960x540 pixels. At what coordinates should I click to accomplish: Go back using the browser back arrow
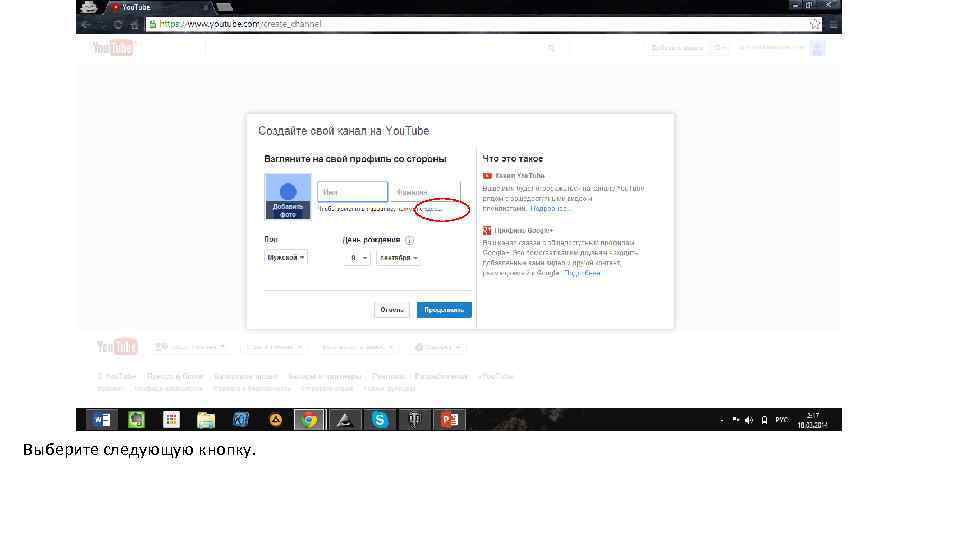(x=86, y=24)
